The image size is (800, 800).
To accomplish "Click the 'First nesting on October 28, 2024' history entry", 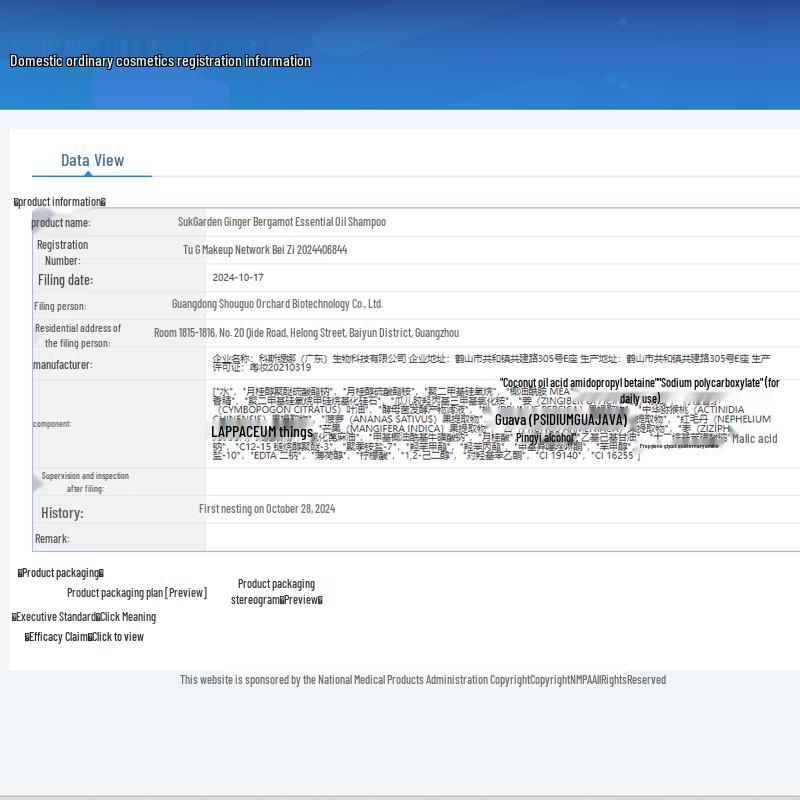I will coord(267,509).
